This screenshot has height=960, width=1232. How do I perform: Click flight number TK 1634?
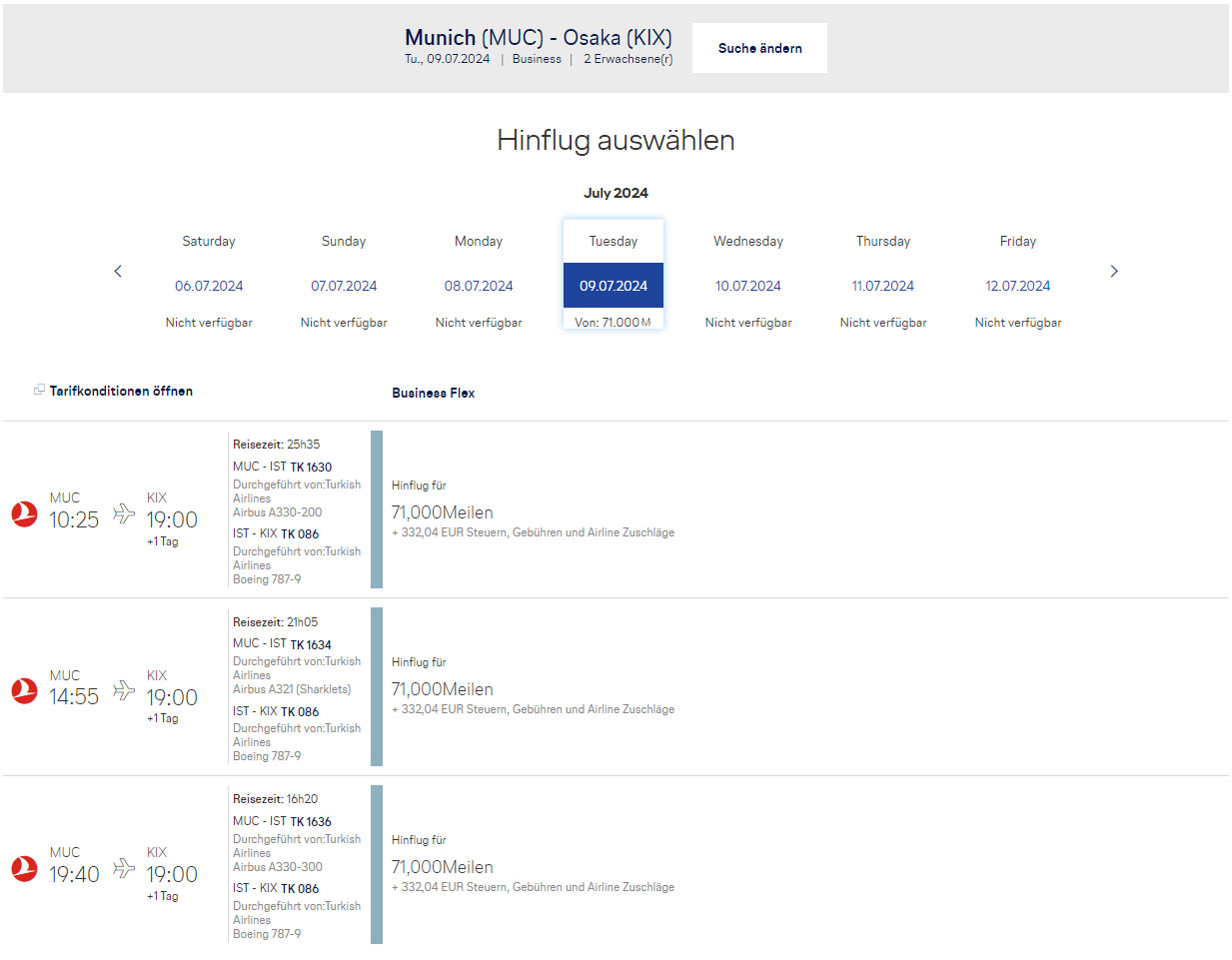[x=311, y=644]
